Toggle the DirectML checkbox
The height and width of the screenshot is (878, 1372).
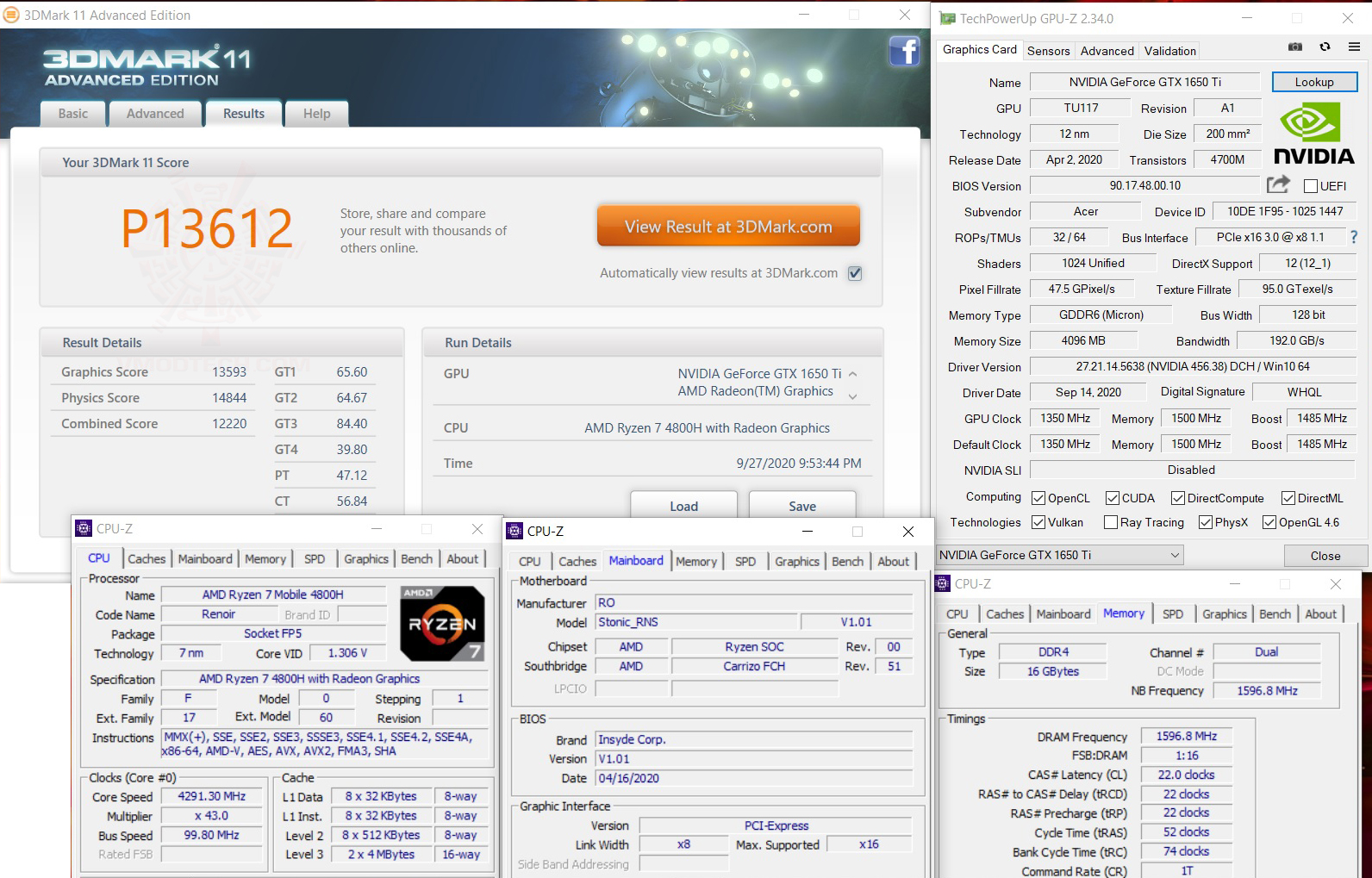coord(1288,498)
